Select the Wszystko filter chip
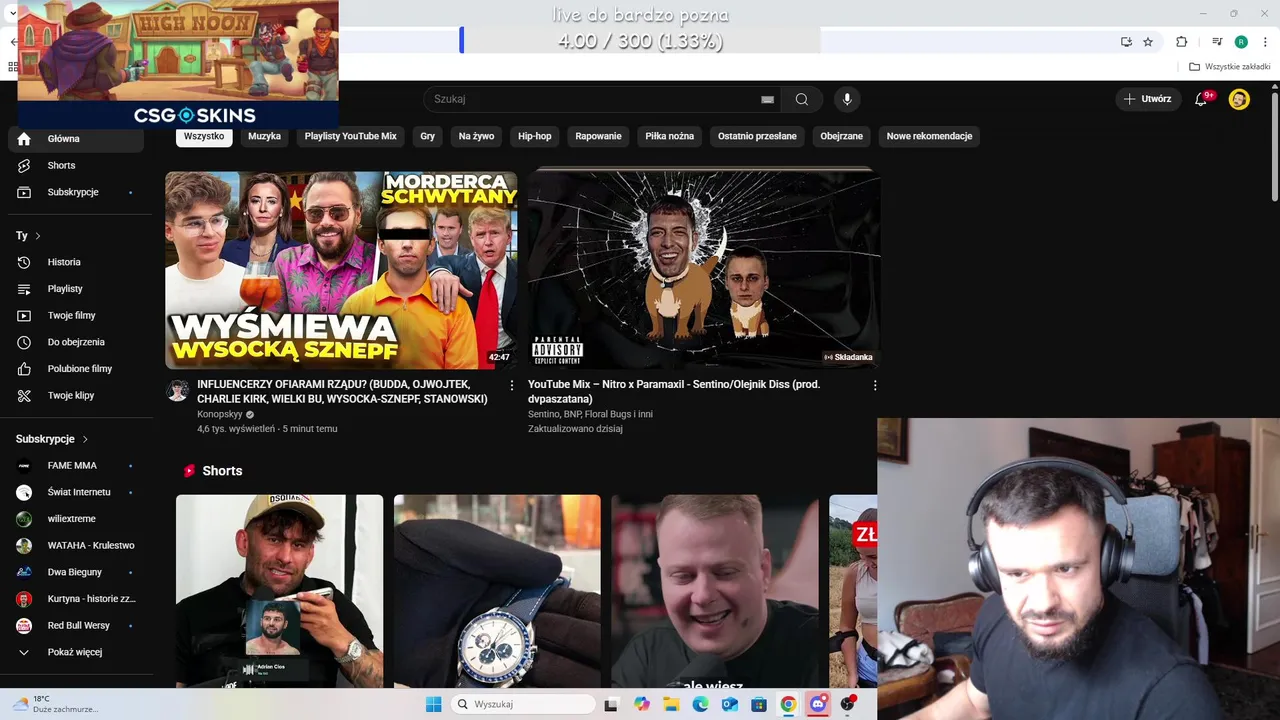The width and height of the screenshot is (1280, 720). (x=204, y=136)
